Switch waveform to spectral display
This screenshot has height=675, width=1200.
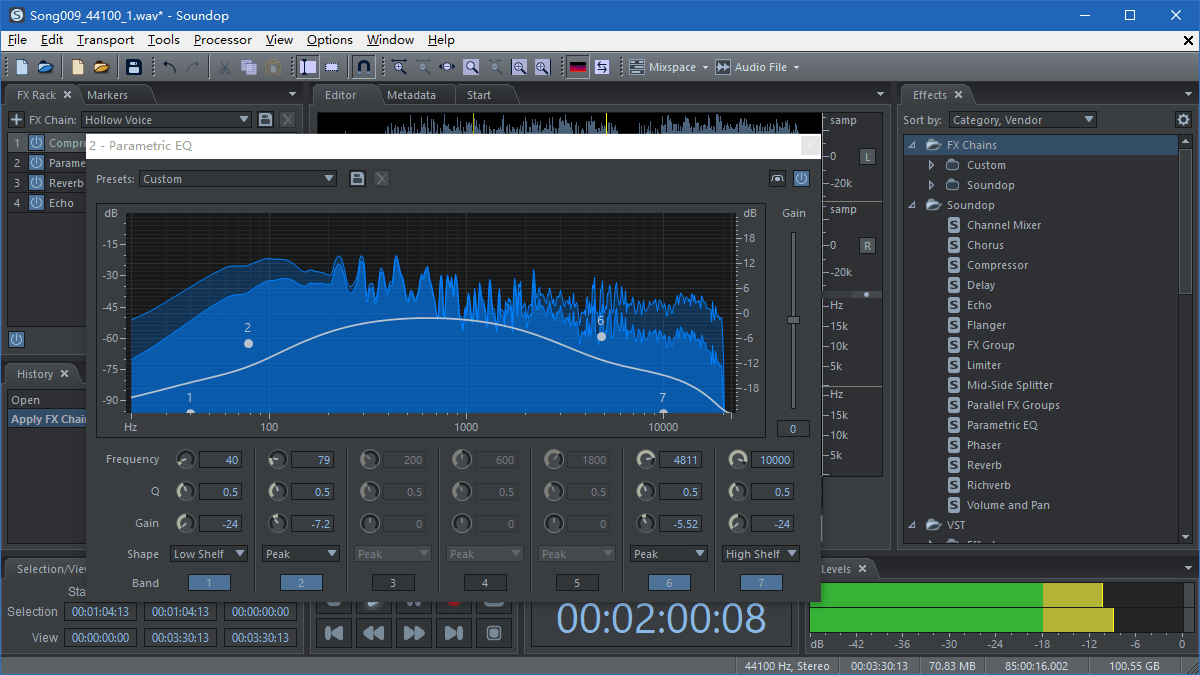point(578,66)
